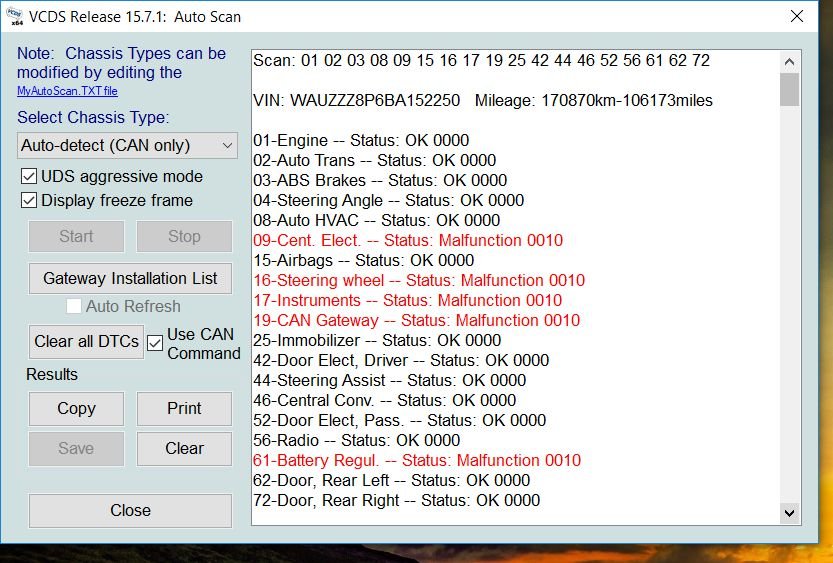Click 44-Steering Assist status line

coord(389,380)
